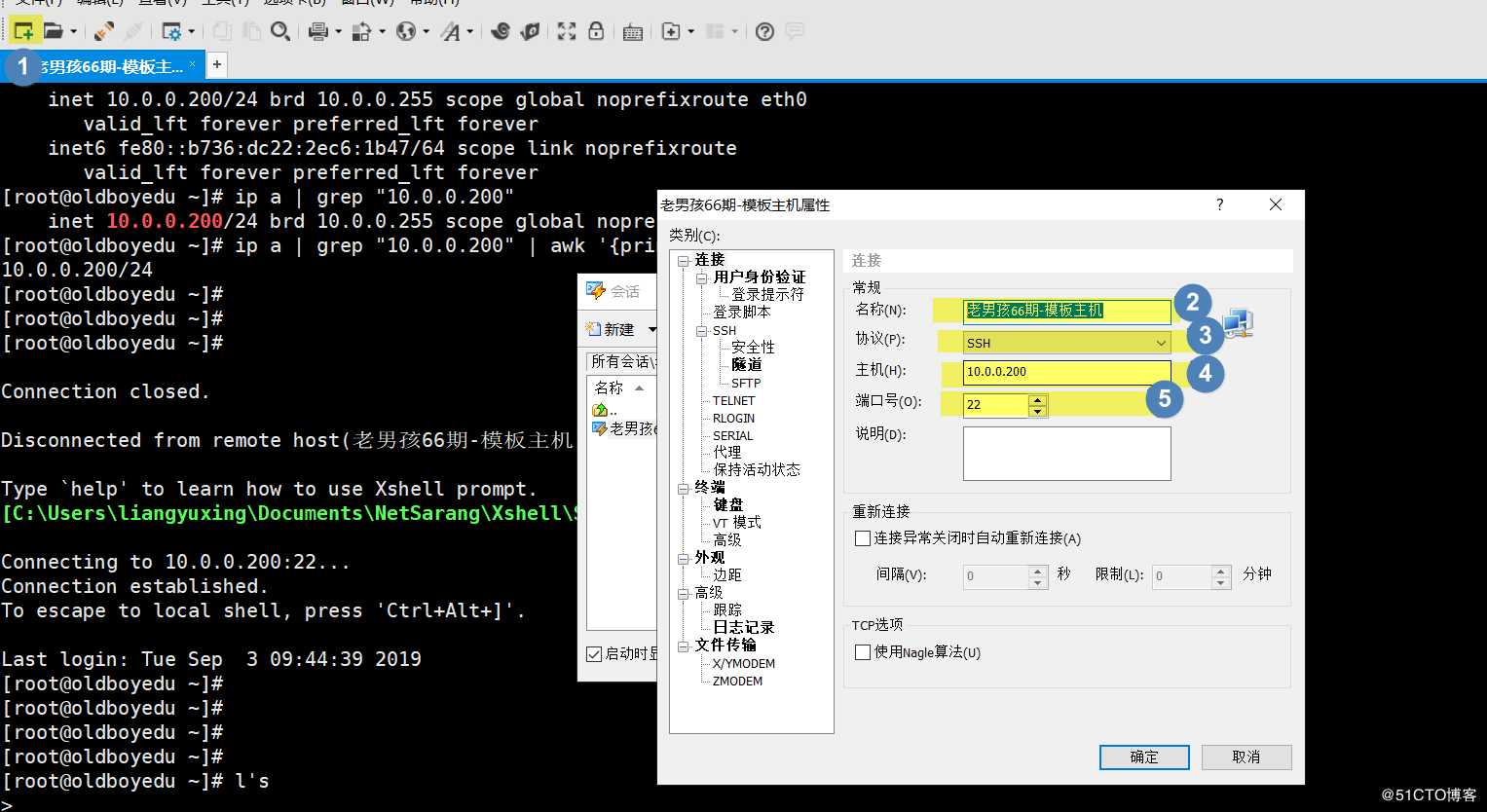
Task: Click the Font 'A' icon in toolbar
Action: click(x=450, y=32)
